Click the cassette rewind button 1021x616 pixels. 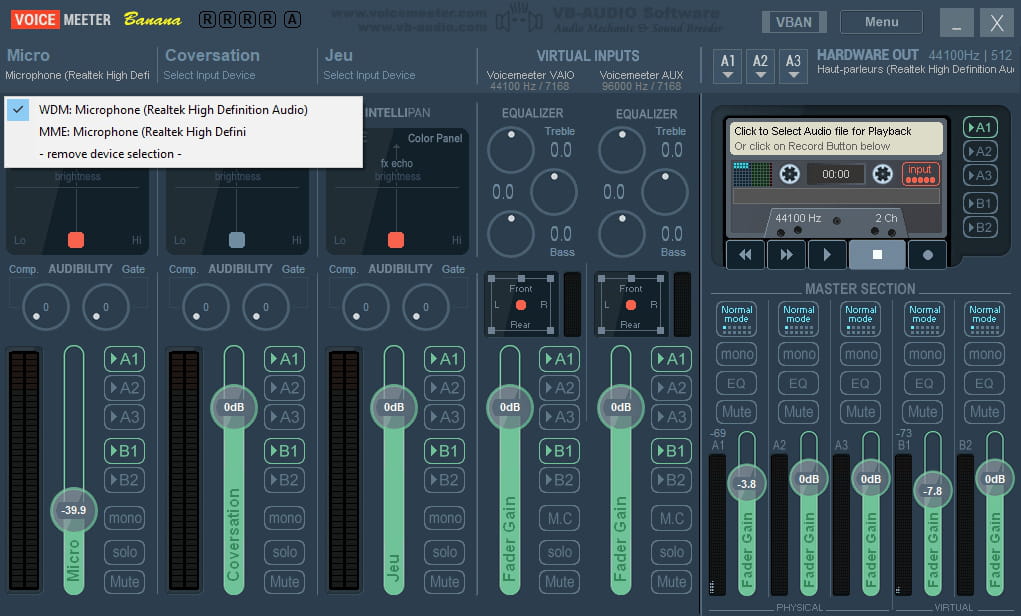click(746, 255)
